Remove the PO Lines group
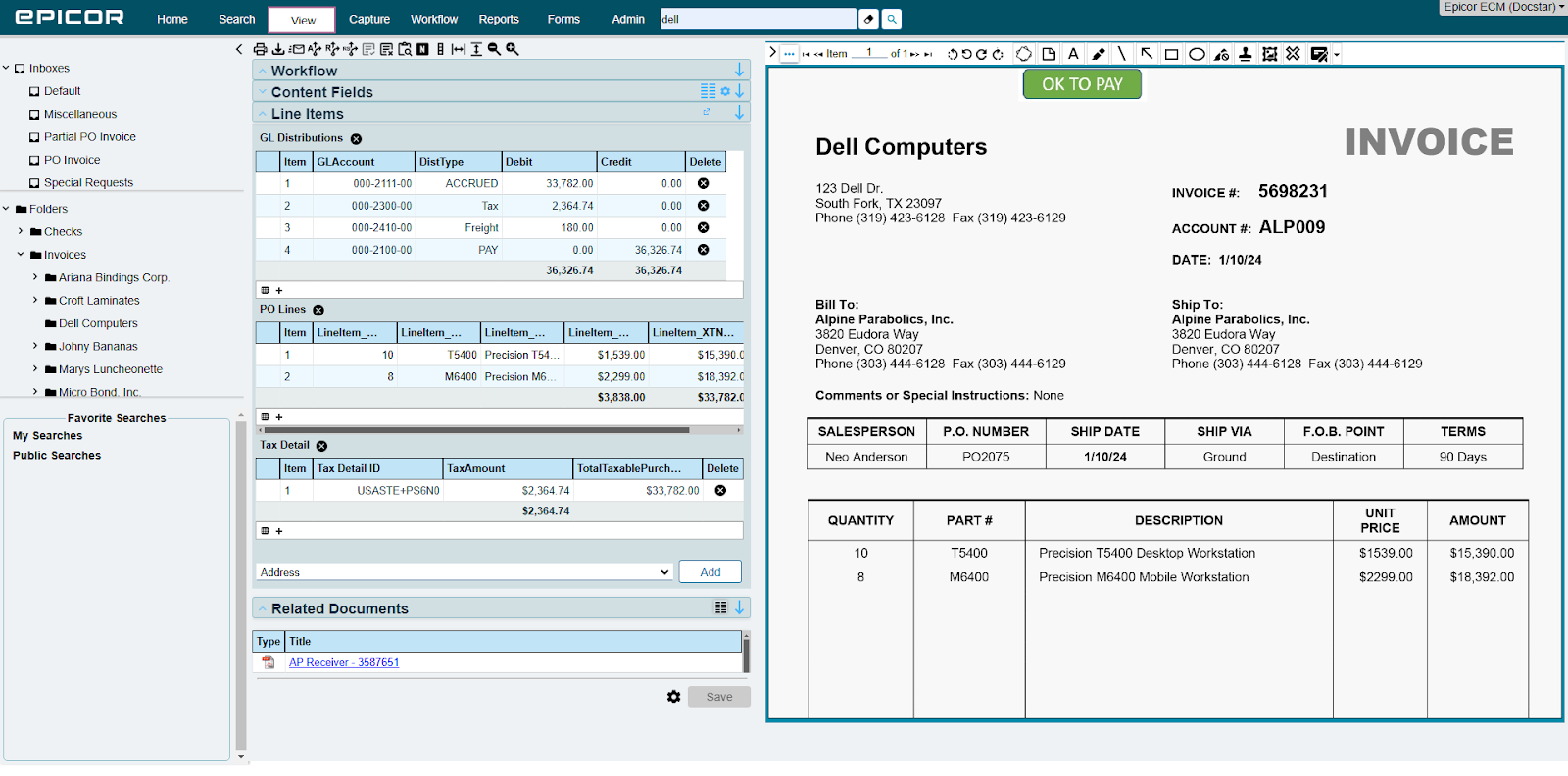This screenshot has height=776, width=1568. [318, 310]
